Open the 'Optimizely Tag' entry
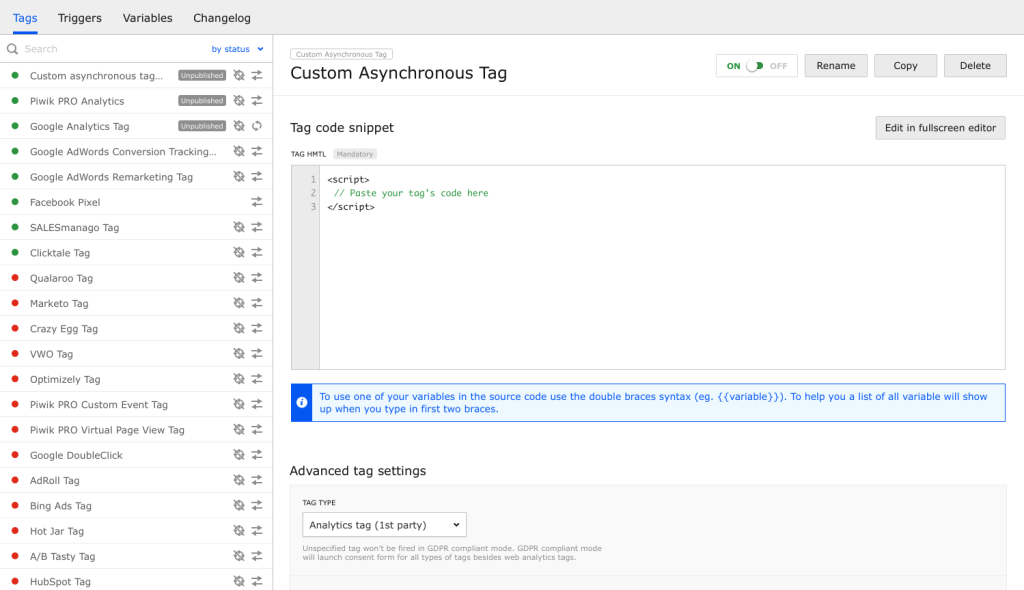Image resolution: width=1024 pixels, height=590 pixels. [x=65, y=380]
